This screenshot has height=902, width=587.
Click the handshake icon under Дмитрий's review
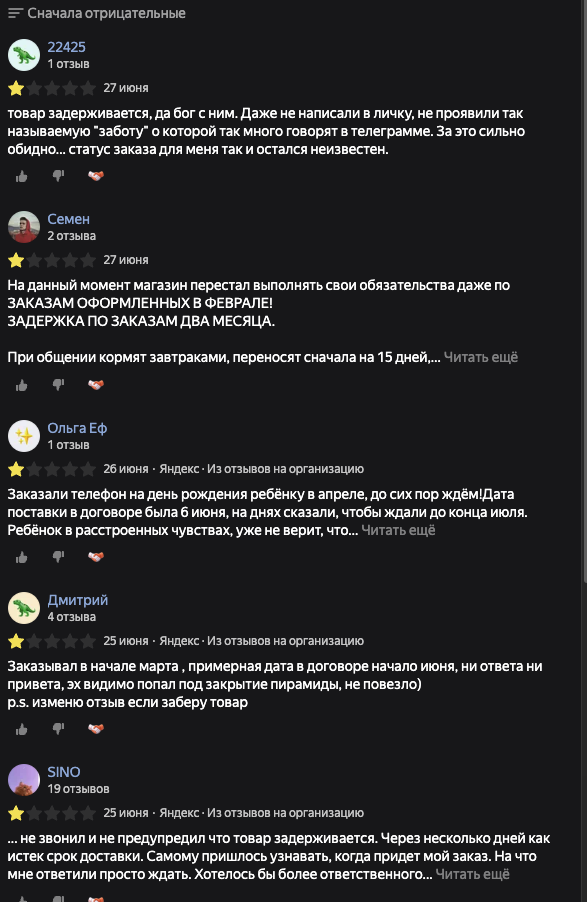coord(96,729)
